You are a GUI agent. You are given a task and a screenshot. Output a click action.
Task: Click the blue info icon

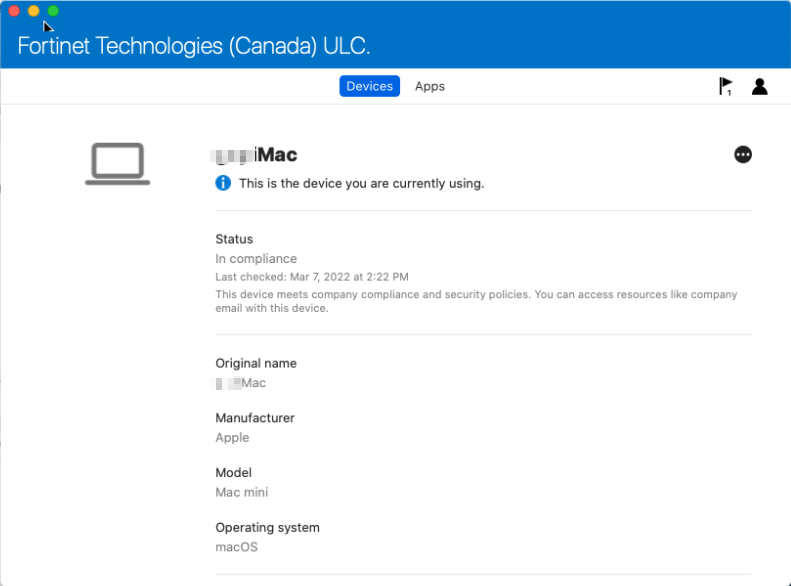[223, 183]
